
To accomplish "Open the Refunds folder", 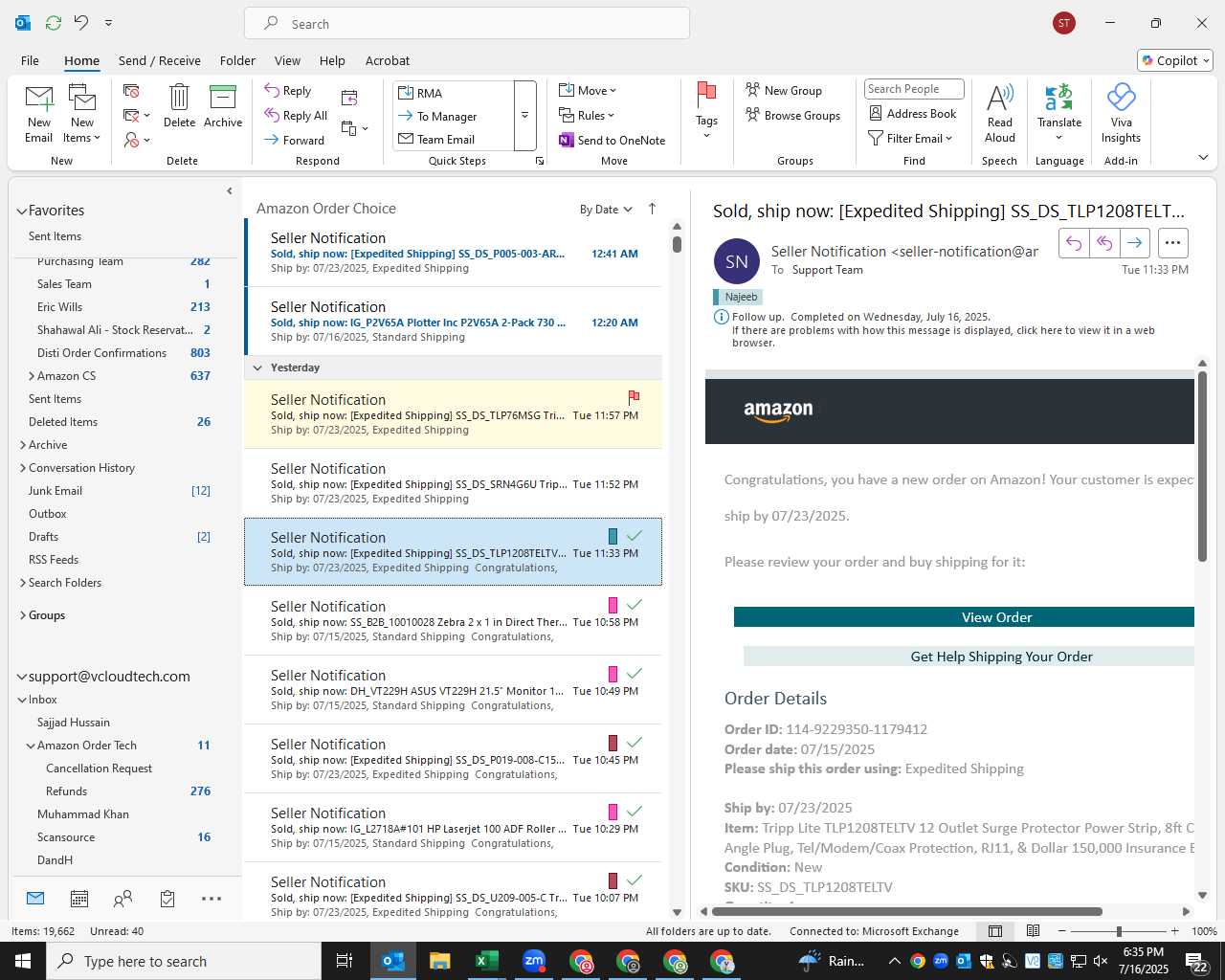I will (x=66, y=791).
